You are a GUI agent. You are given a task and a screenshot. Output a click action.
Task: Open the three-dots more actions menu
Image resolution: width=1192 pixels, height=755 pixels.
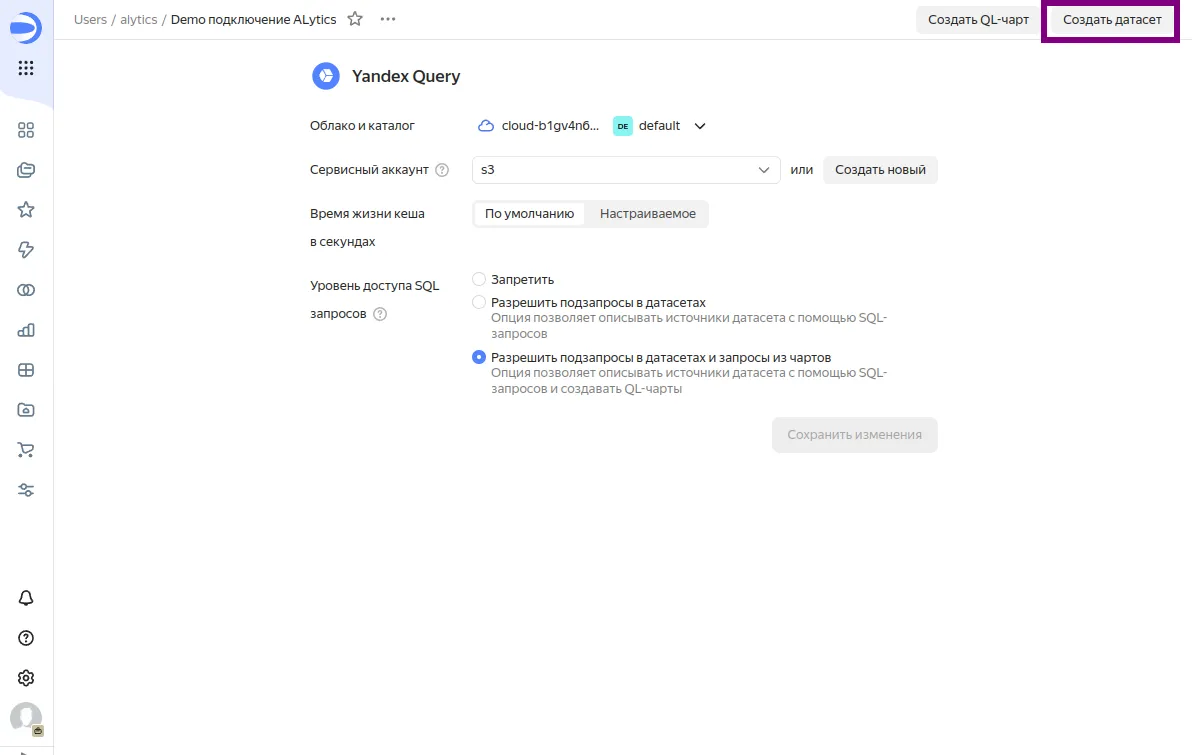coord(388,19)
